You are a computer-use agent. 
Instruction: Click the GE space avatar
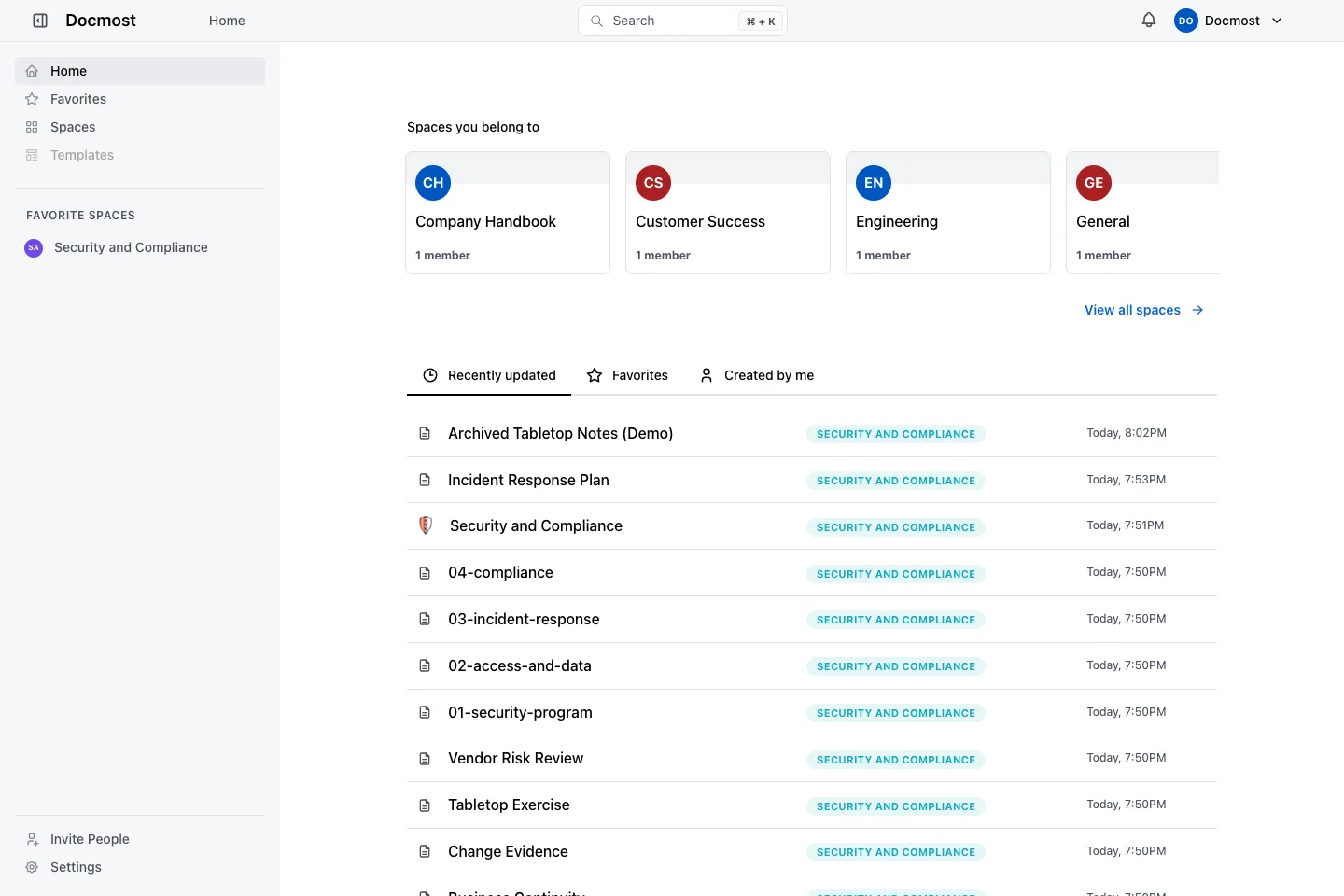point(1094,183)
